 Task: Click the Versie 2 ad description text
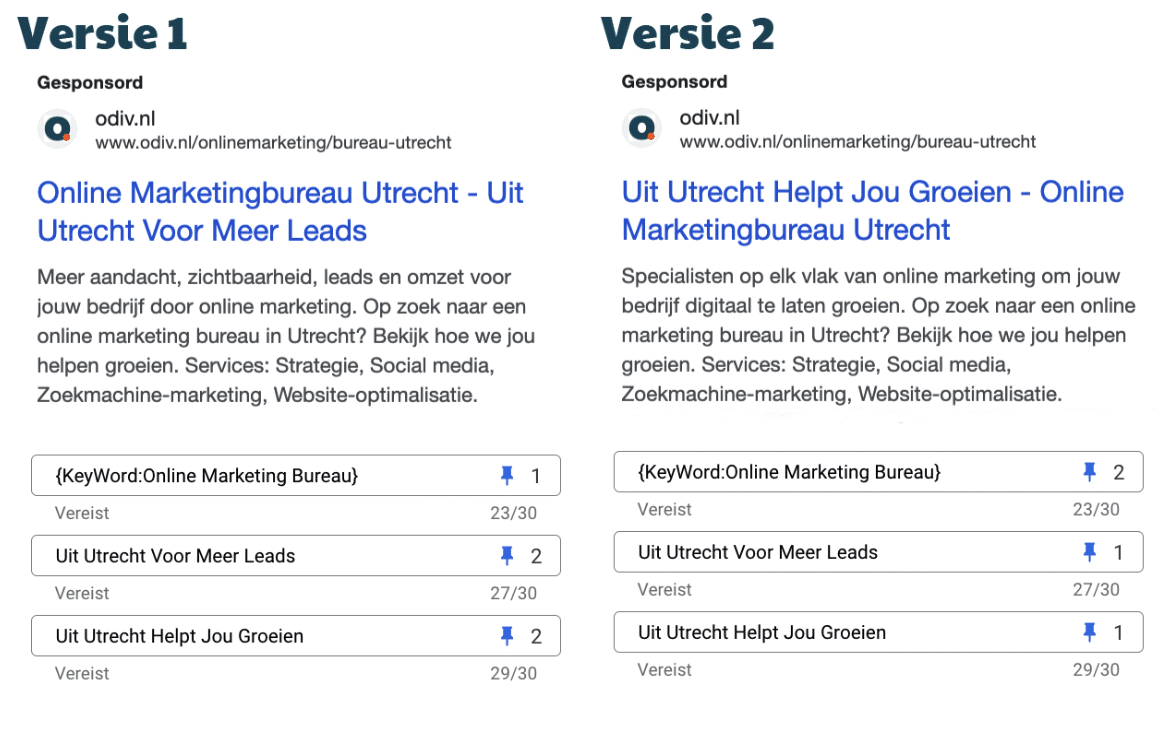871,334
